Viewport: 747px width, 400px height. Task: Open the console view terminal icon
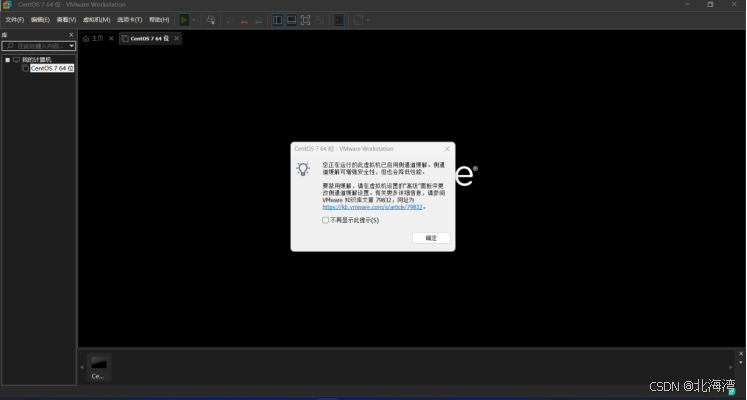(339, 20)
